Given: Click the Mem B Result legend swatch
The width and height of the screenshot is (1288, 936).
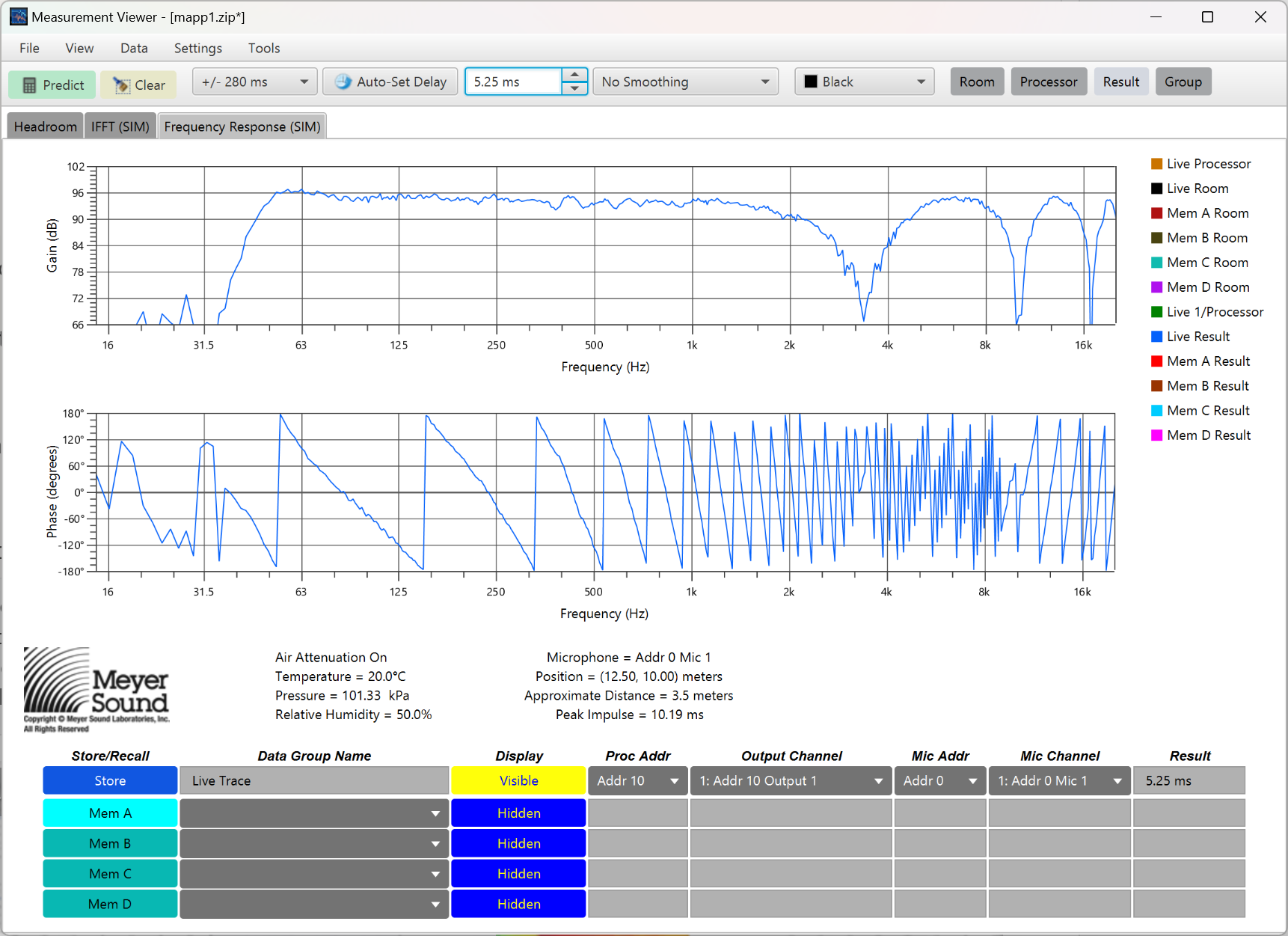Looking at the screenshot, I should [x=1156, y=386].
